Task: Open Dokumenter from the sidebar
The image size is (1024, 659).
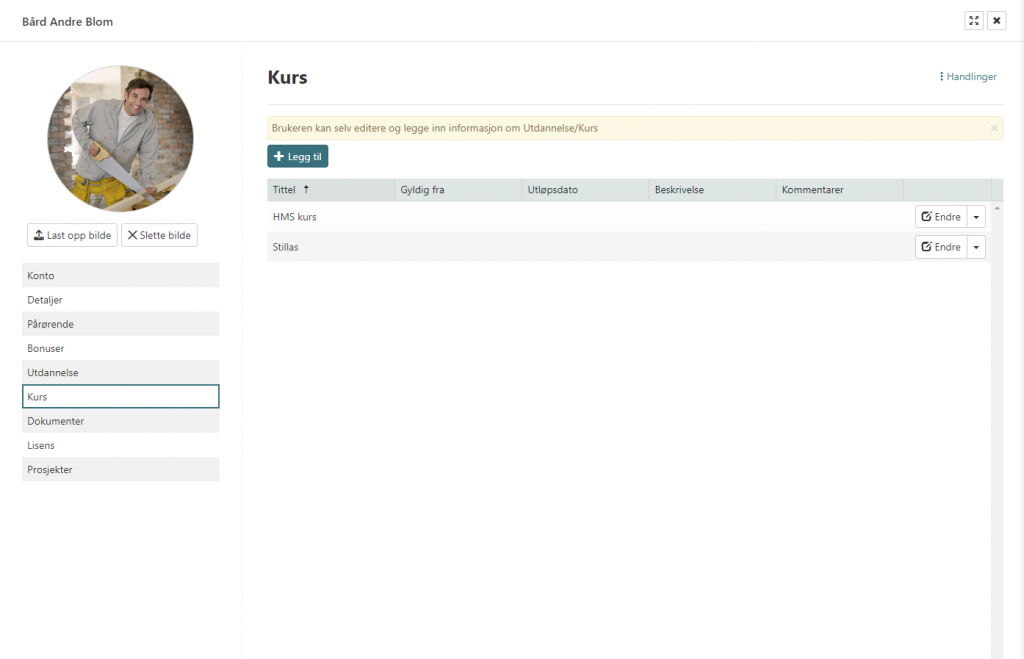Action: (120, 421)
